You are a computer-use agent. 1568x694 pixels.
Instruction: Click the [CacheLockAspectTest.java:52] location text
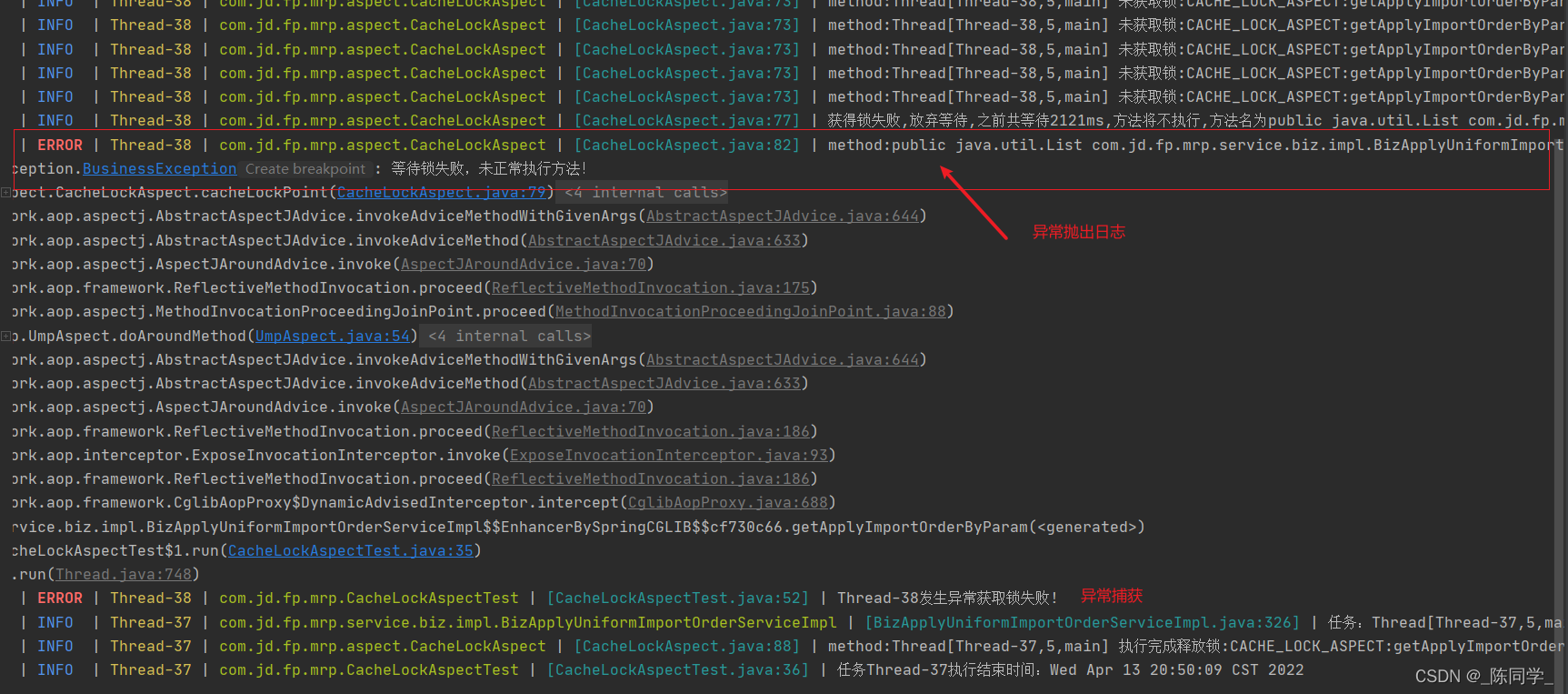[678, 598]
